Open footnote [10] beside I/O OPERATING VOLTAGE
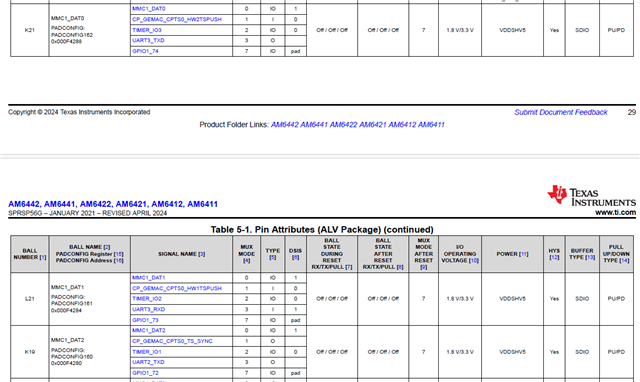 (x=473, y=260)
